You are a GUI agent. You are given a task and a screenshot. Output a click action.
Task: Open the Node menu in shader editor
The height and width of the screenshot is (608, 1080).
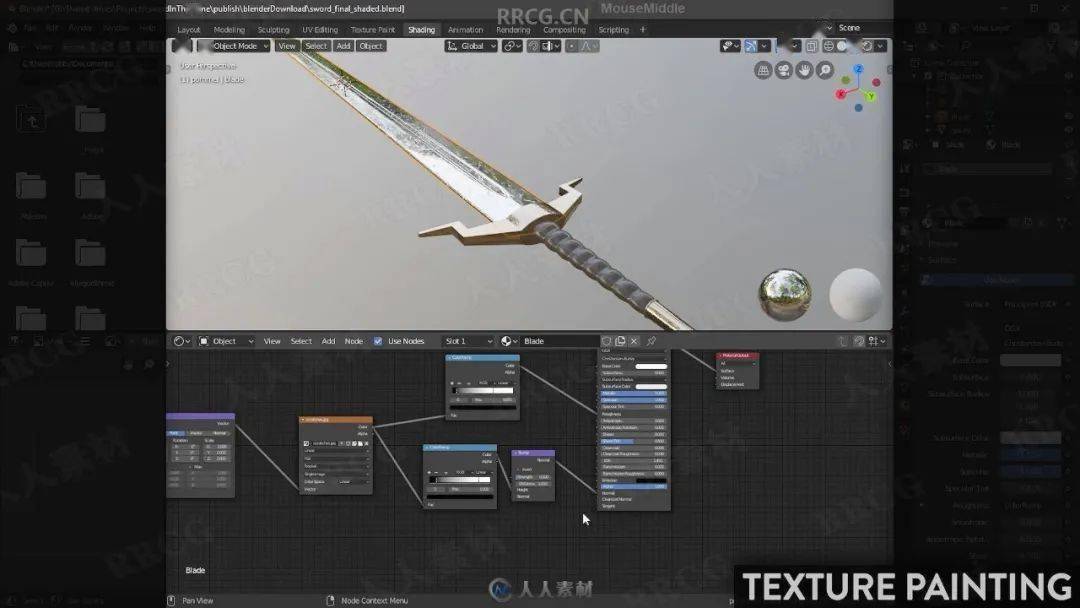click(353, 341)
